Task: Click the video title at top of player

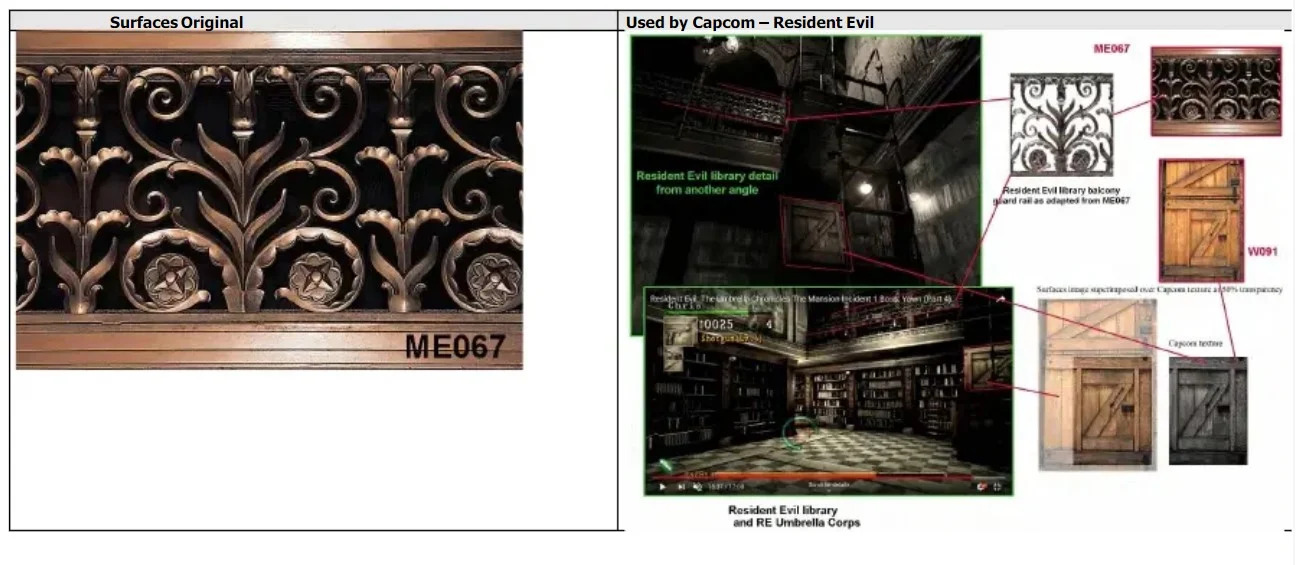Action: coord(801,298)
